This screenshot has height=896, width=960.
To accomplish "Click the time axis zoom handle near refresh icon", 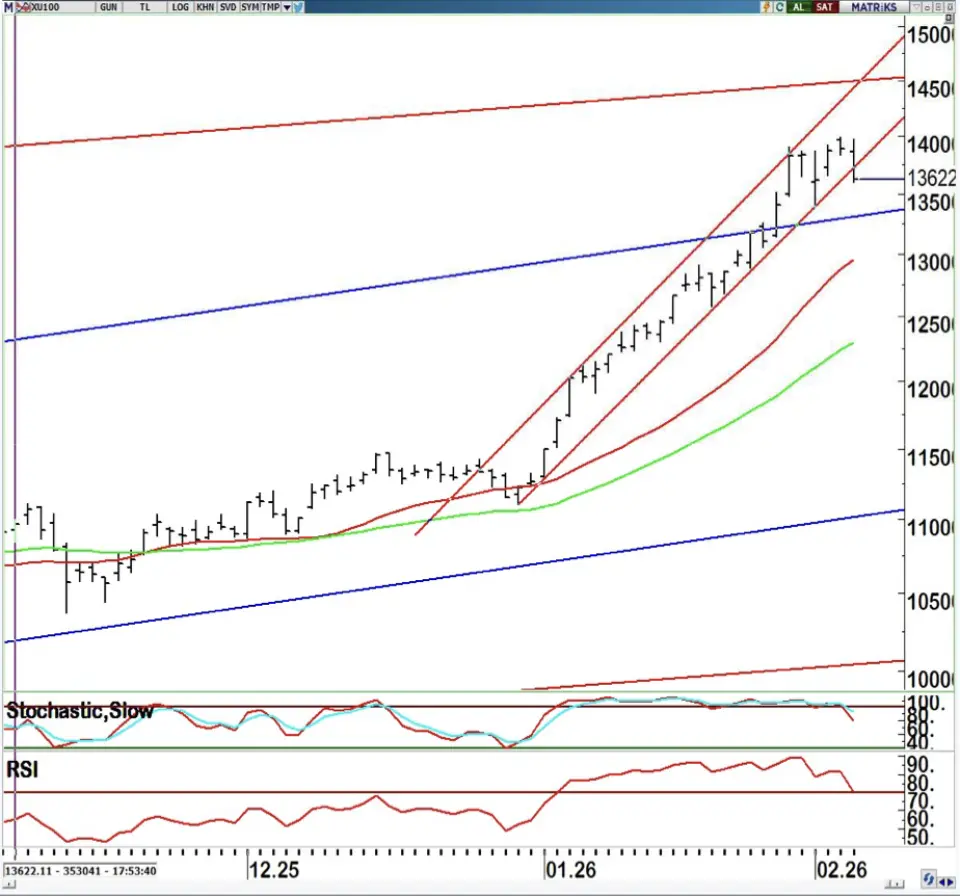I will point(895,881).
